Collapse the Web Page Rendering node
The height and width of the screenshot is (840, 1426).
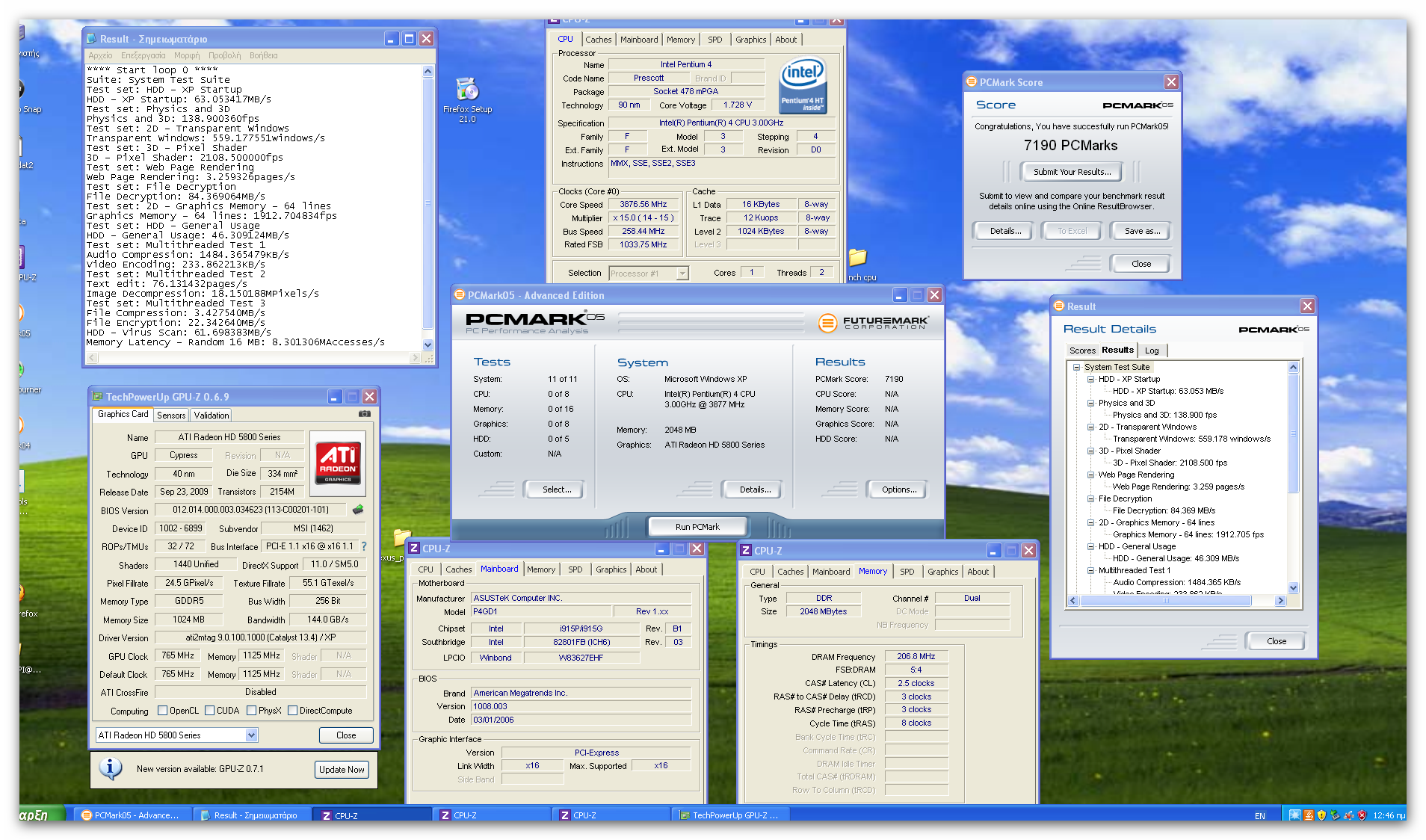[x=1090, y=475]
